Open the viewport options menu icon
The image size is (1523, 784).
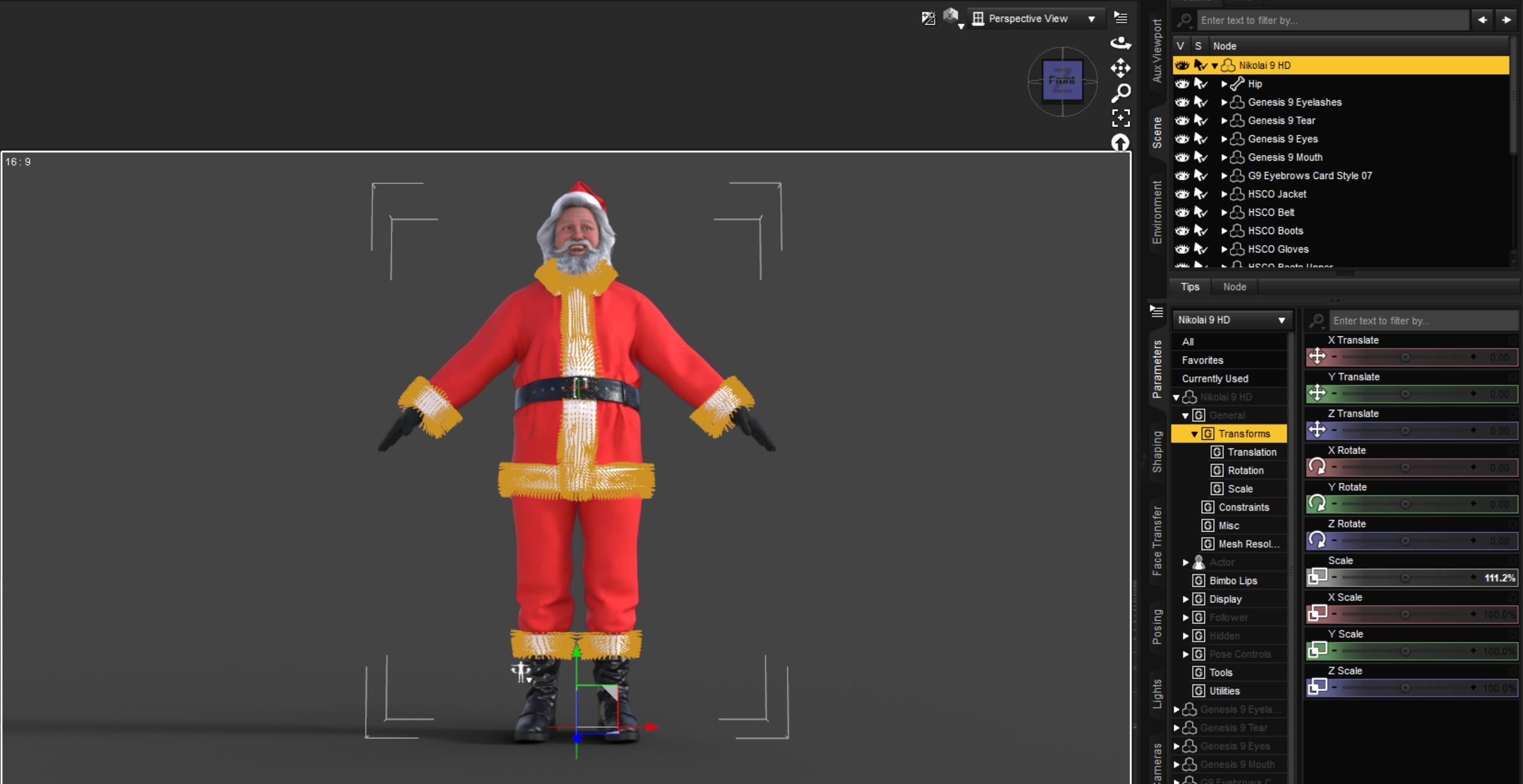1120,18
